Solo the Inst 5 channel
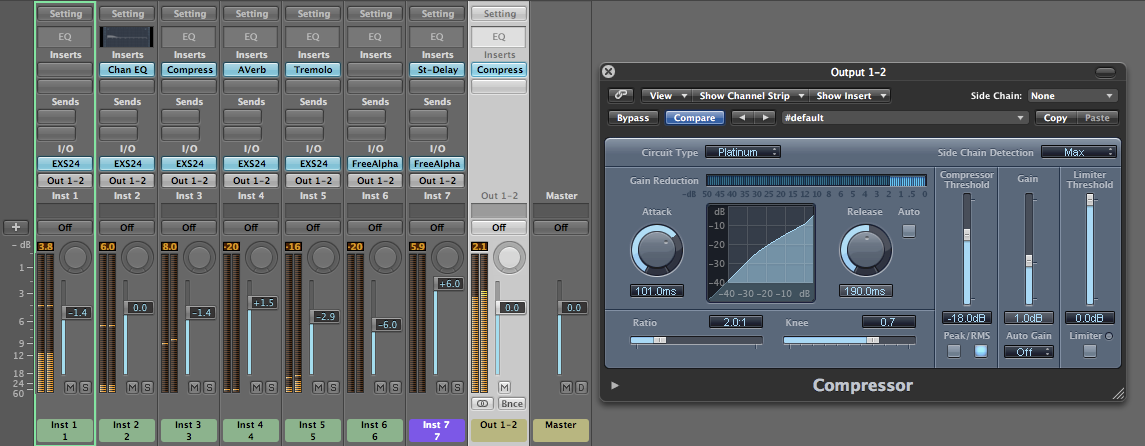1145x446 pixels. pyautogui.click(x=334, y=387)
